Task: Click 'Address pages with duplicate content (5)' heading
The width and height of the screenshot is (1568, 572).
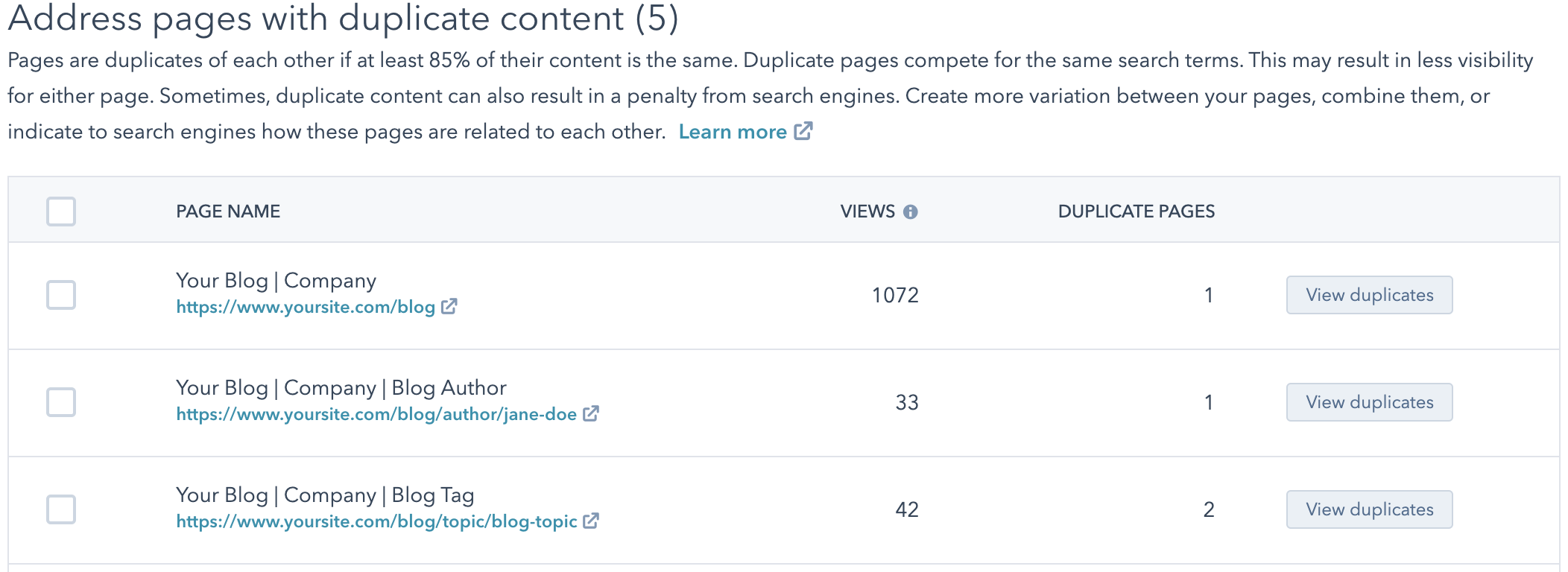Action: coord(344,18)
